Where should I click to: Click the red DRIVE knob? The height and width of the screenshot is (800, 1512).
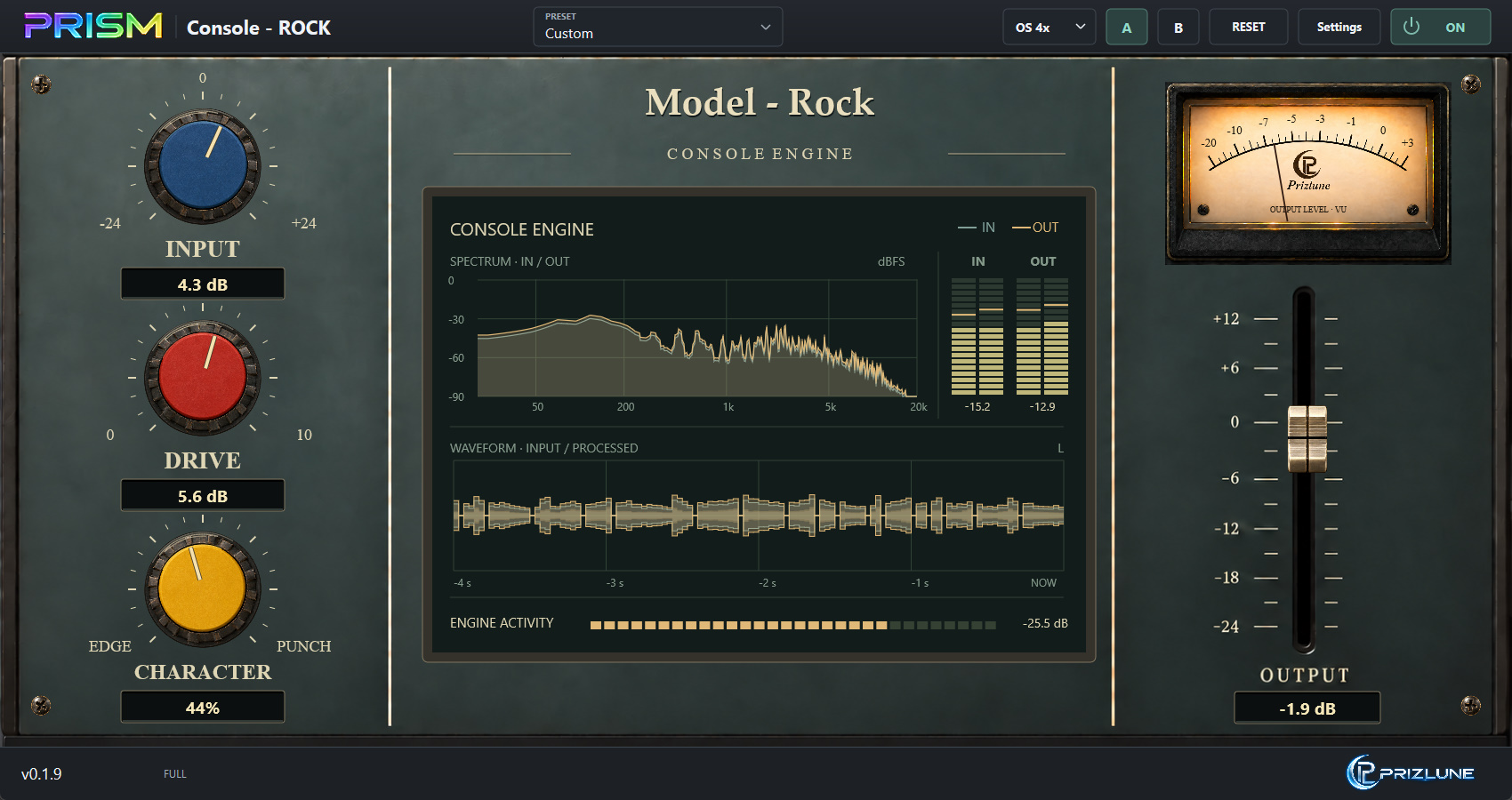[203, 378]
